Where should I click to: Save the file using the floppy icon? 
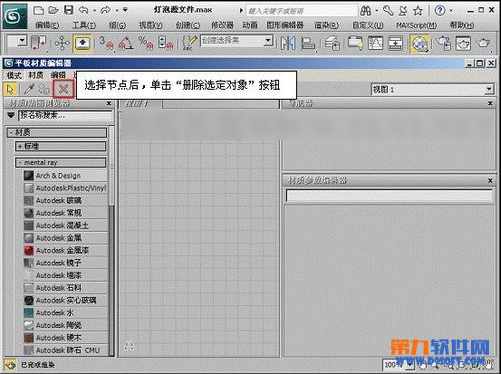68,10
